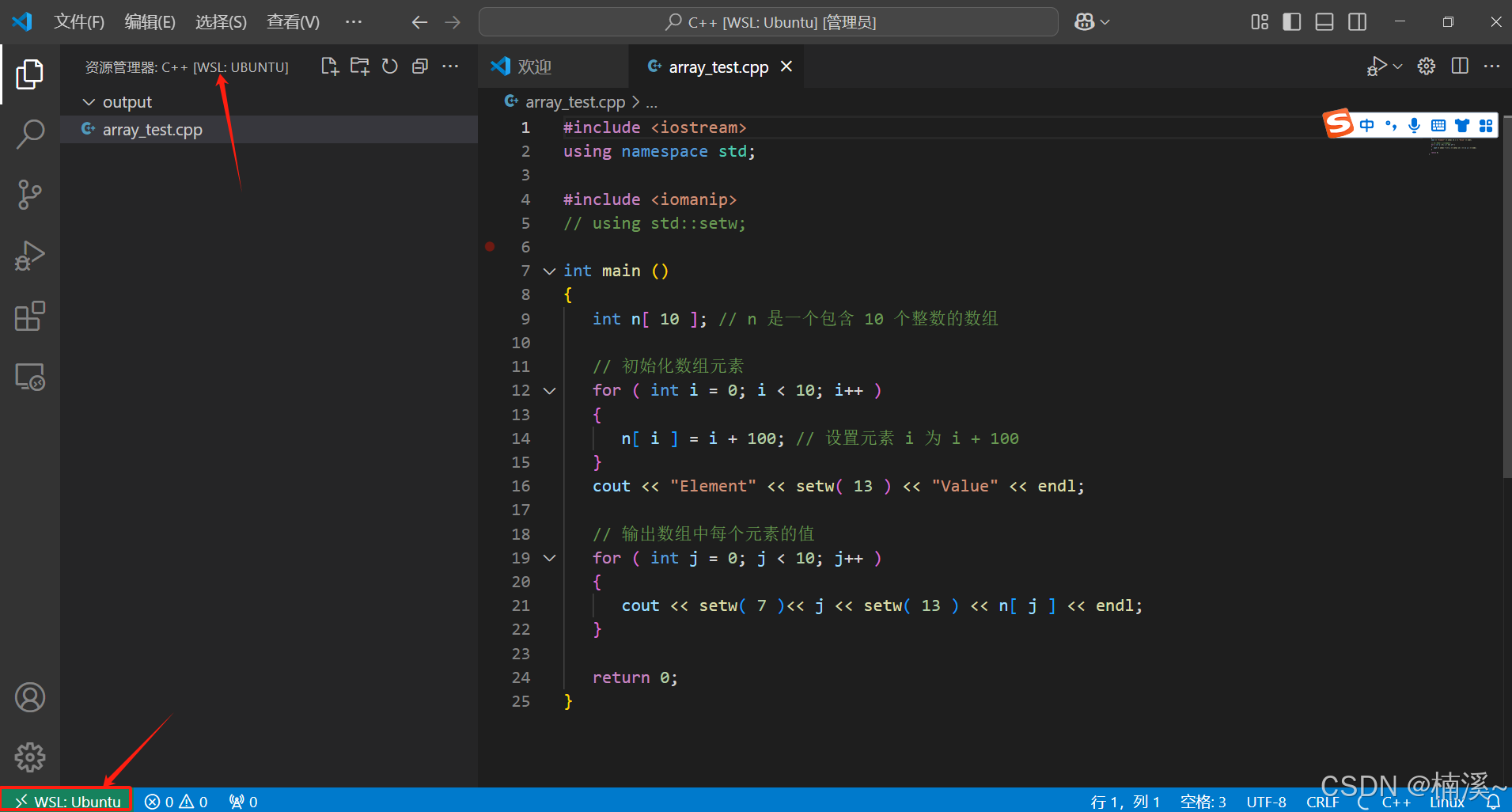1512x812 pixels.
Task: Toggle Sogou Chinese/English input mode
Action: tap(1366, 125)
